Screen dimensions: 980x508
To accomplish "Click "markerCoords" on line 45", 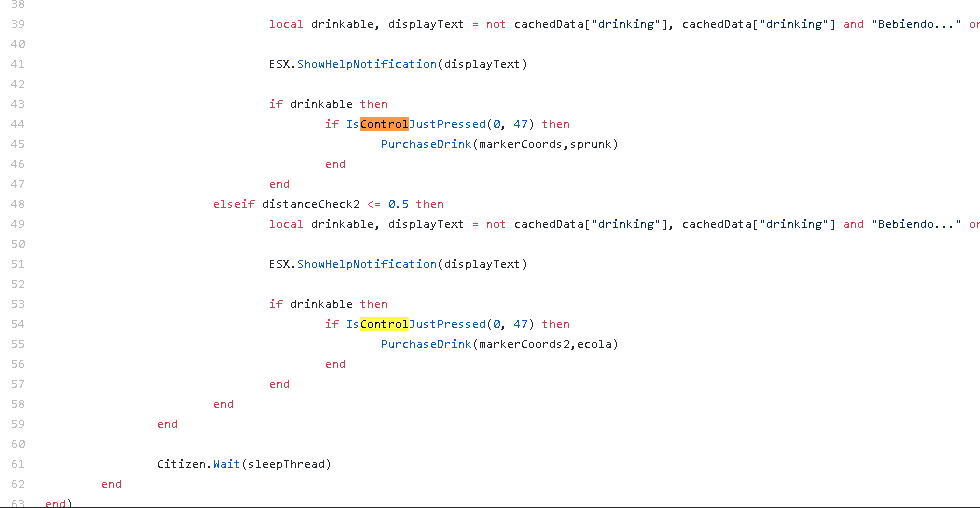I will [x=521, y=144].
